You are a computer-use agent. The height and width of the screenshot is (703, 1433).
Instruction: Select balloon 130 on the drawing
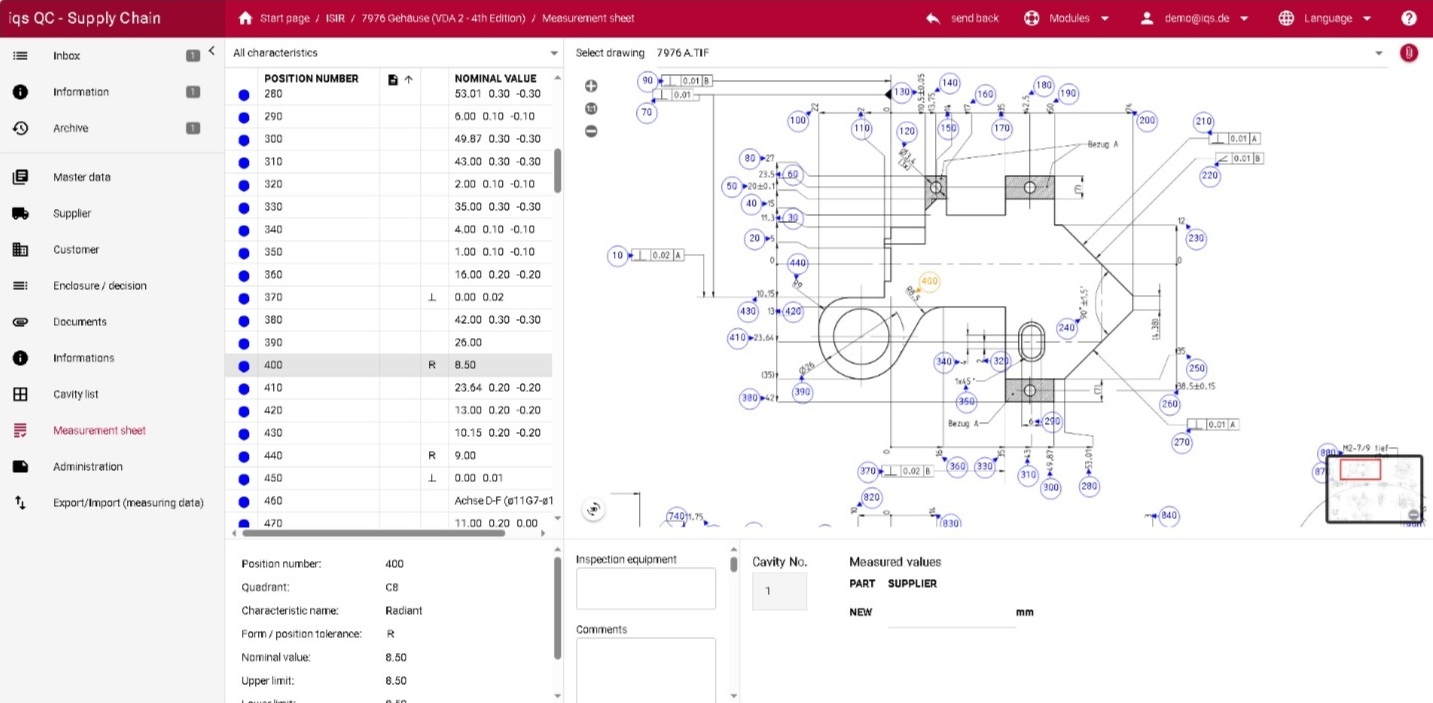(x=902, y=92)
